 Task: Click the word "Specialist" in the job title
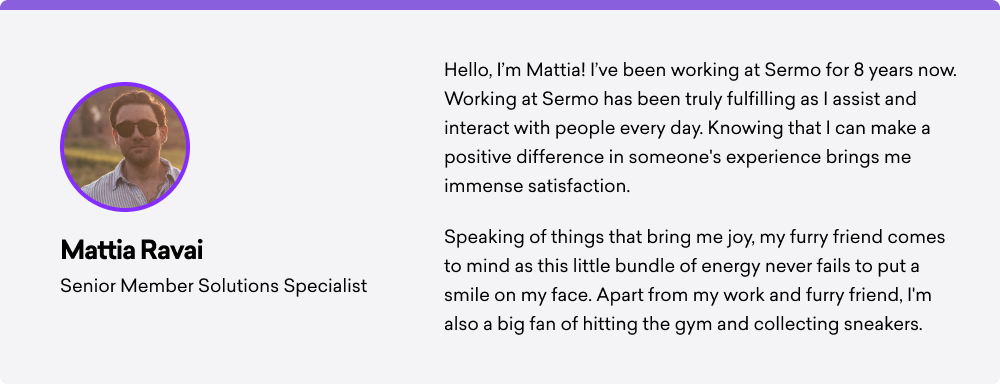(x=325, y=286)
